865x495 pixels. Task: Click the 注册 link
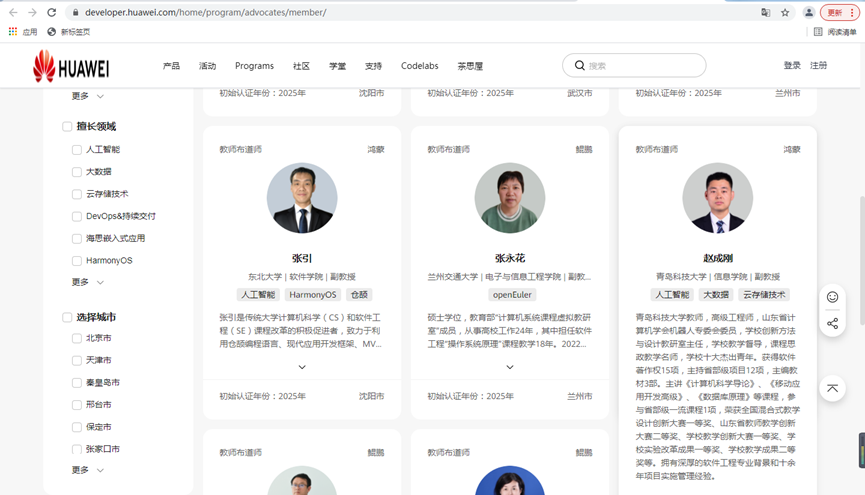819,65
